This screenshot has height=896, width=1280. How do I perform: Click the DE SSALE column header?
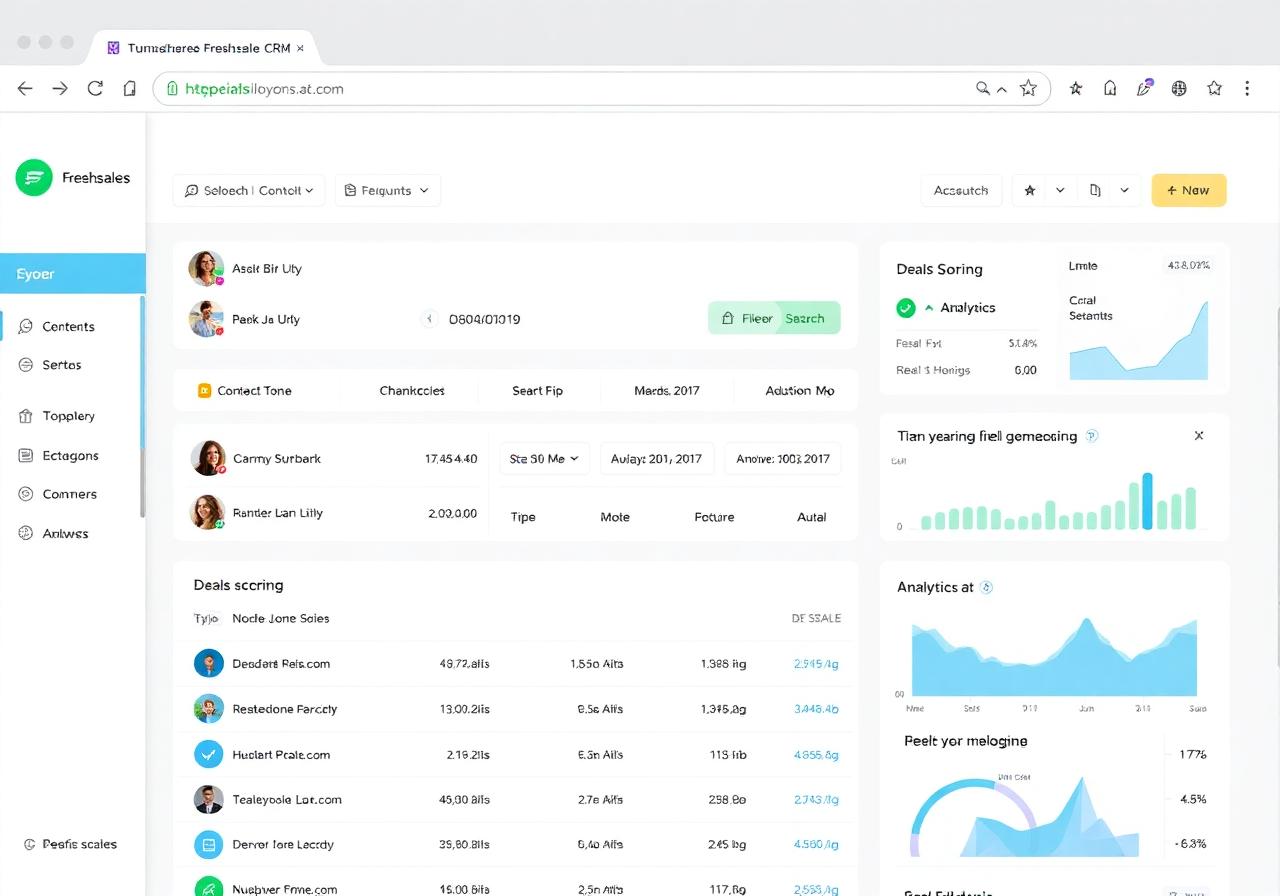click(816, 618)
